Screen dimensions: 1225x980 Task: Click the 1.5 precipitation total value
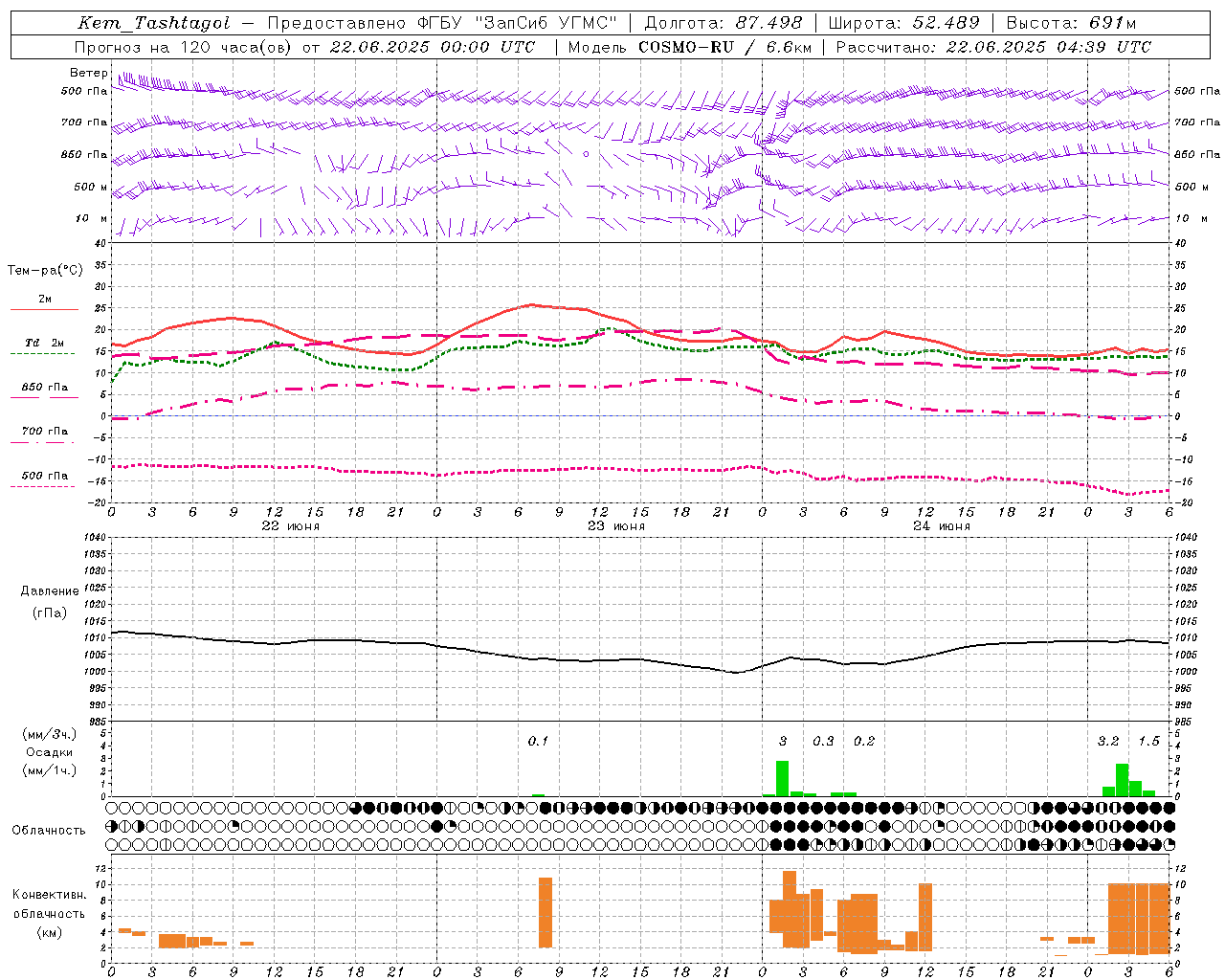[x=1148, y=742]
